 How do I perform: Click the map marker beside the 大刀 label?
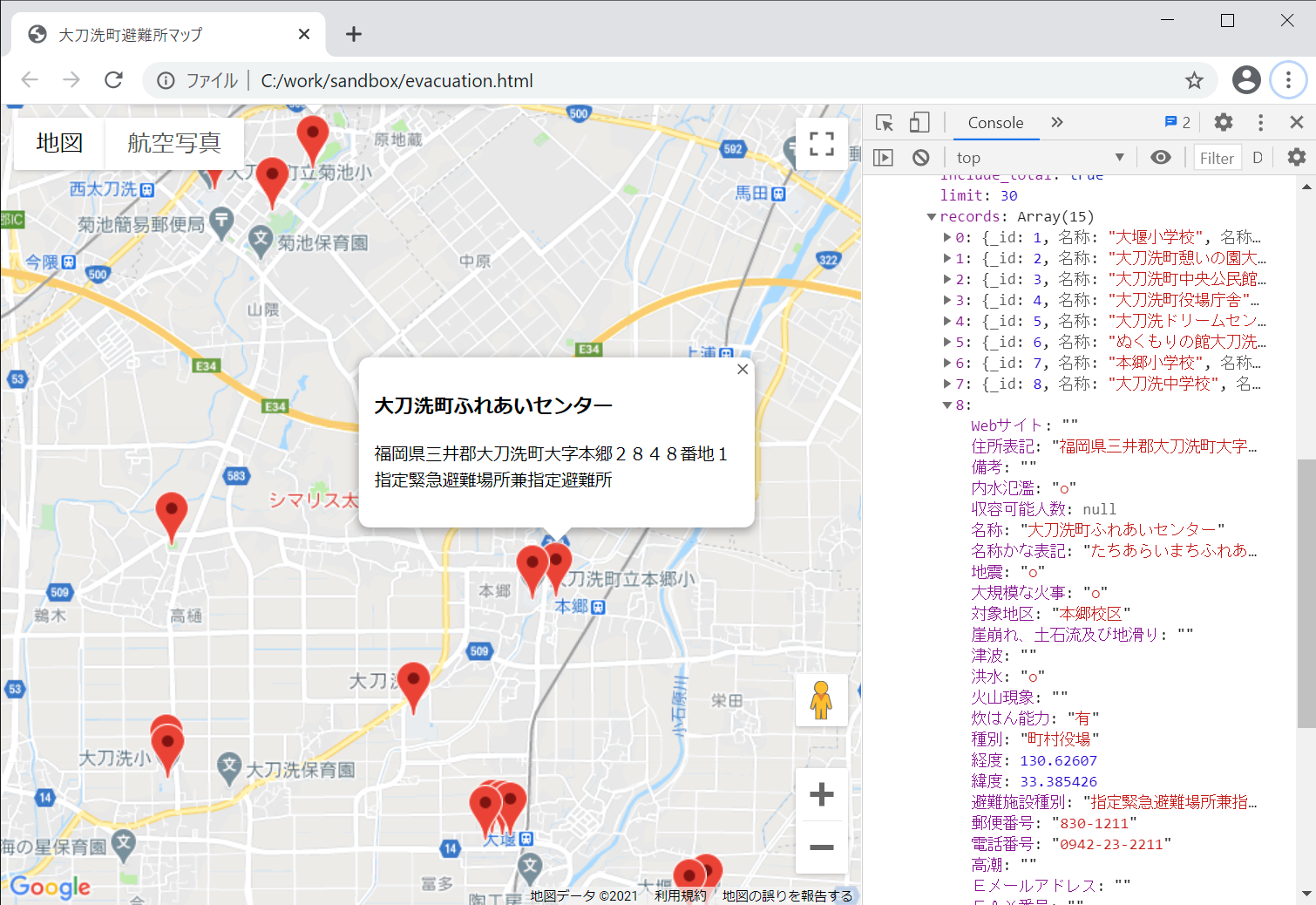point(413,686)
